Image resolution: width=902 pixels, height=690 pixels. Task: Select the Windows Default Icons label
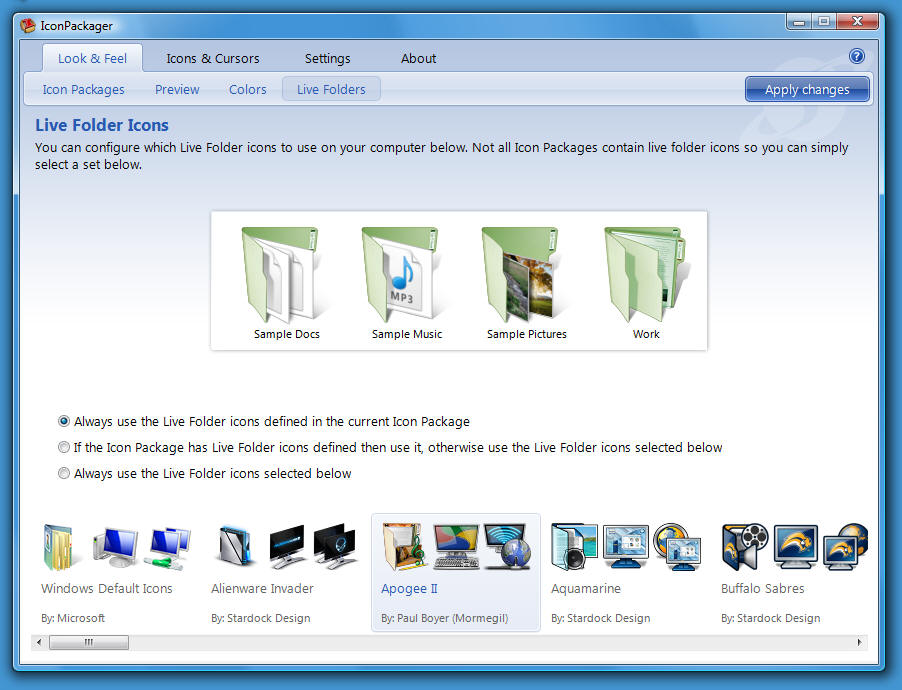click(106, 588)
